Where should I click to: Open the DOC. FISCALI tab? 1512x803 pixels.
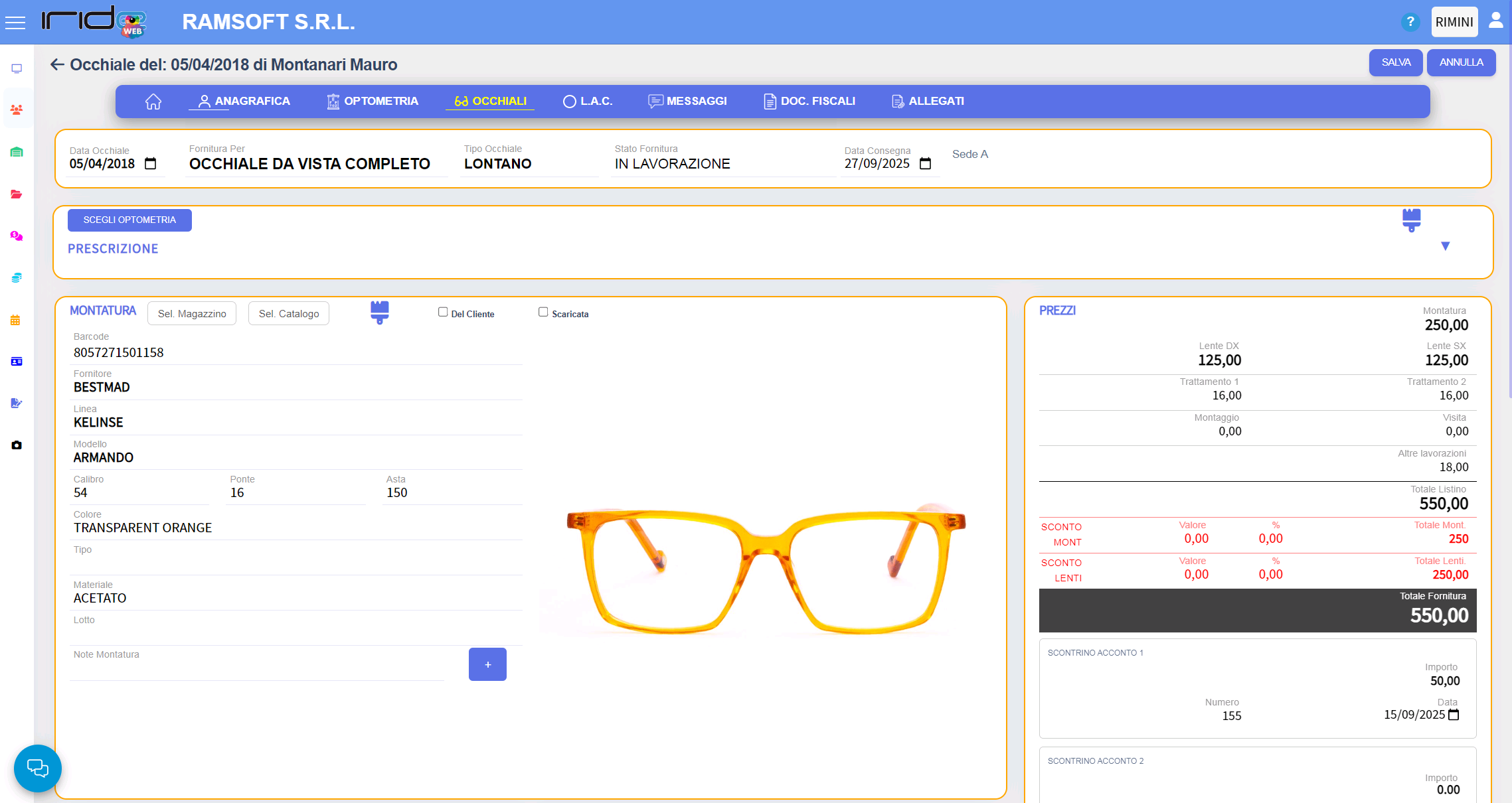(809, 102)
